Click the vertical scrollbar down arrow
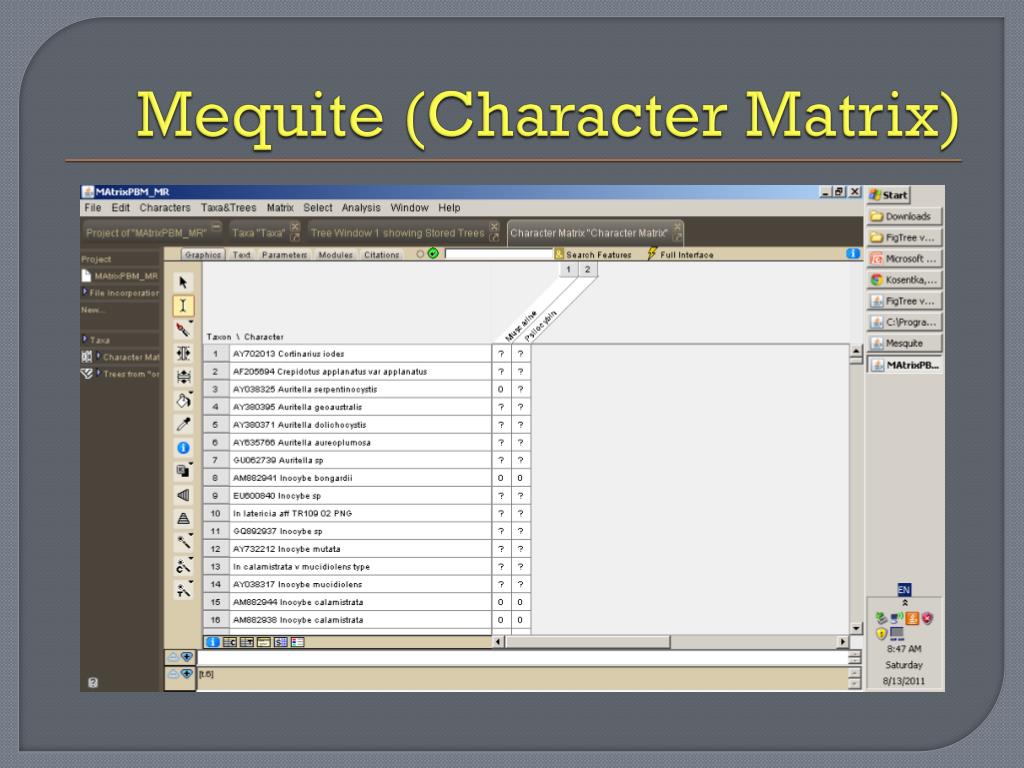1024x768 pixels. (856, 628)
